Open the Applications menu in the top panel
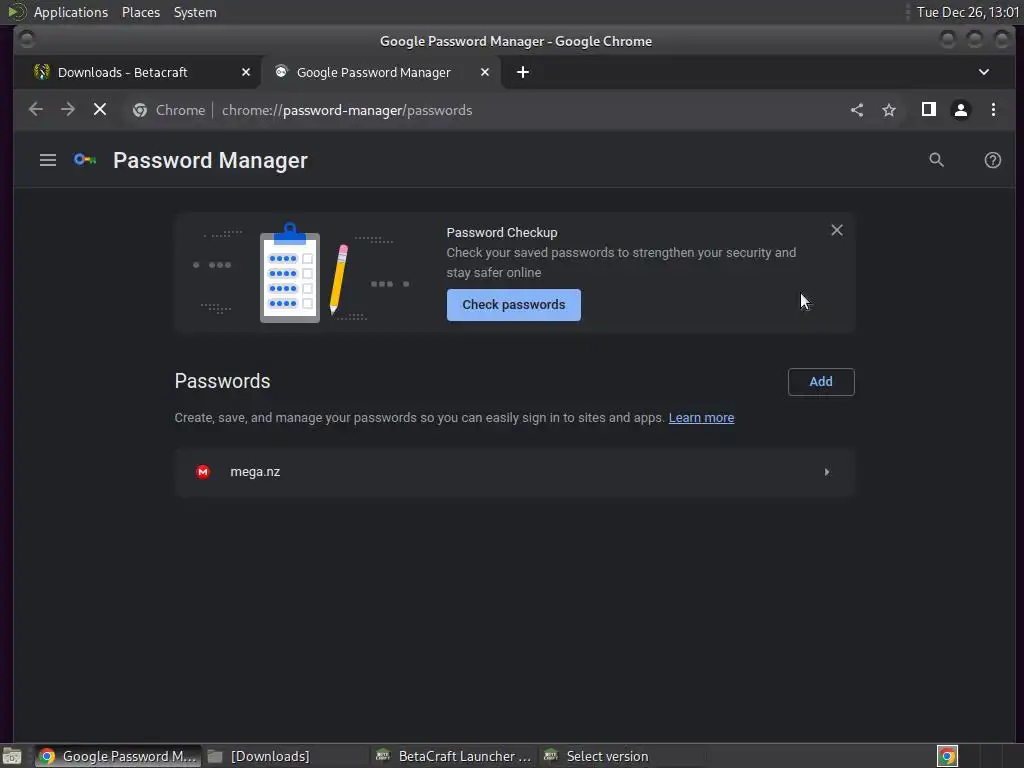This screenshot has width=1024, height=768. click(71, 12)
